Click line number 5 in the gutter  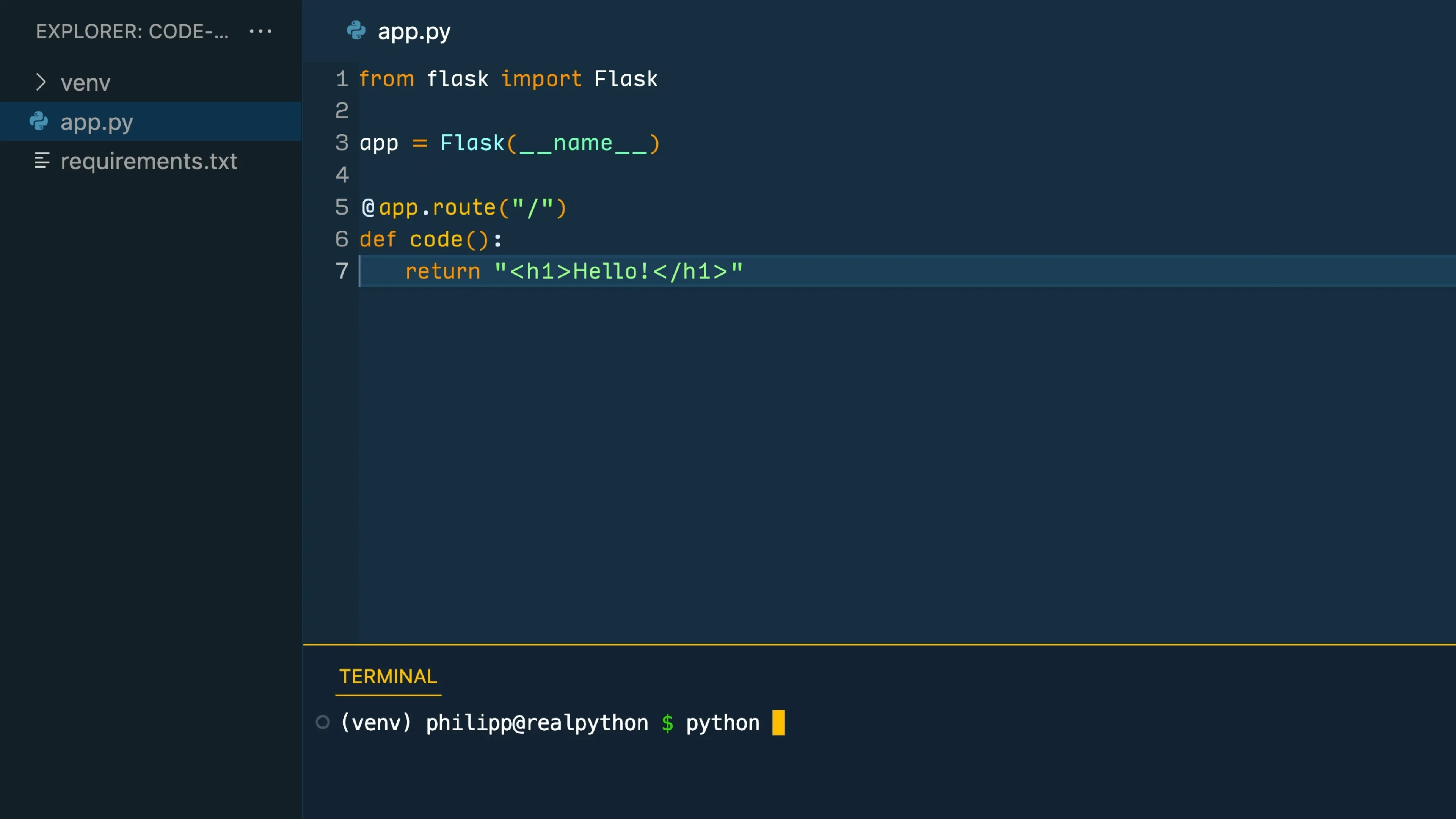[341, 207]
